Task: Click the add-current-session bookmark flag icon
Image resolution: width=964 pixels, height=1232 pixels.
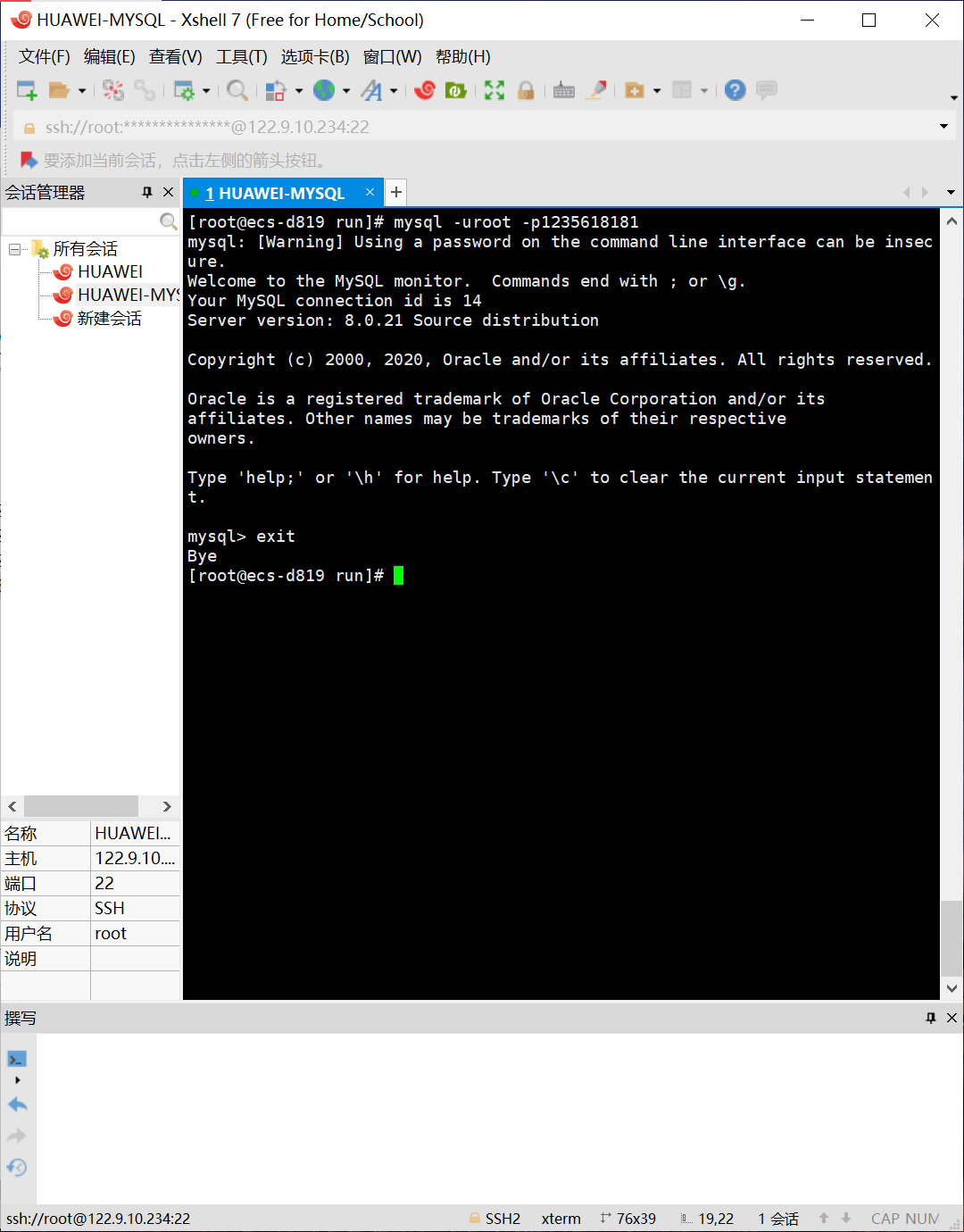Action: click(29, 160)
